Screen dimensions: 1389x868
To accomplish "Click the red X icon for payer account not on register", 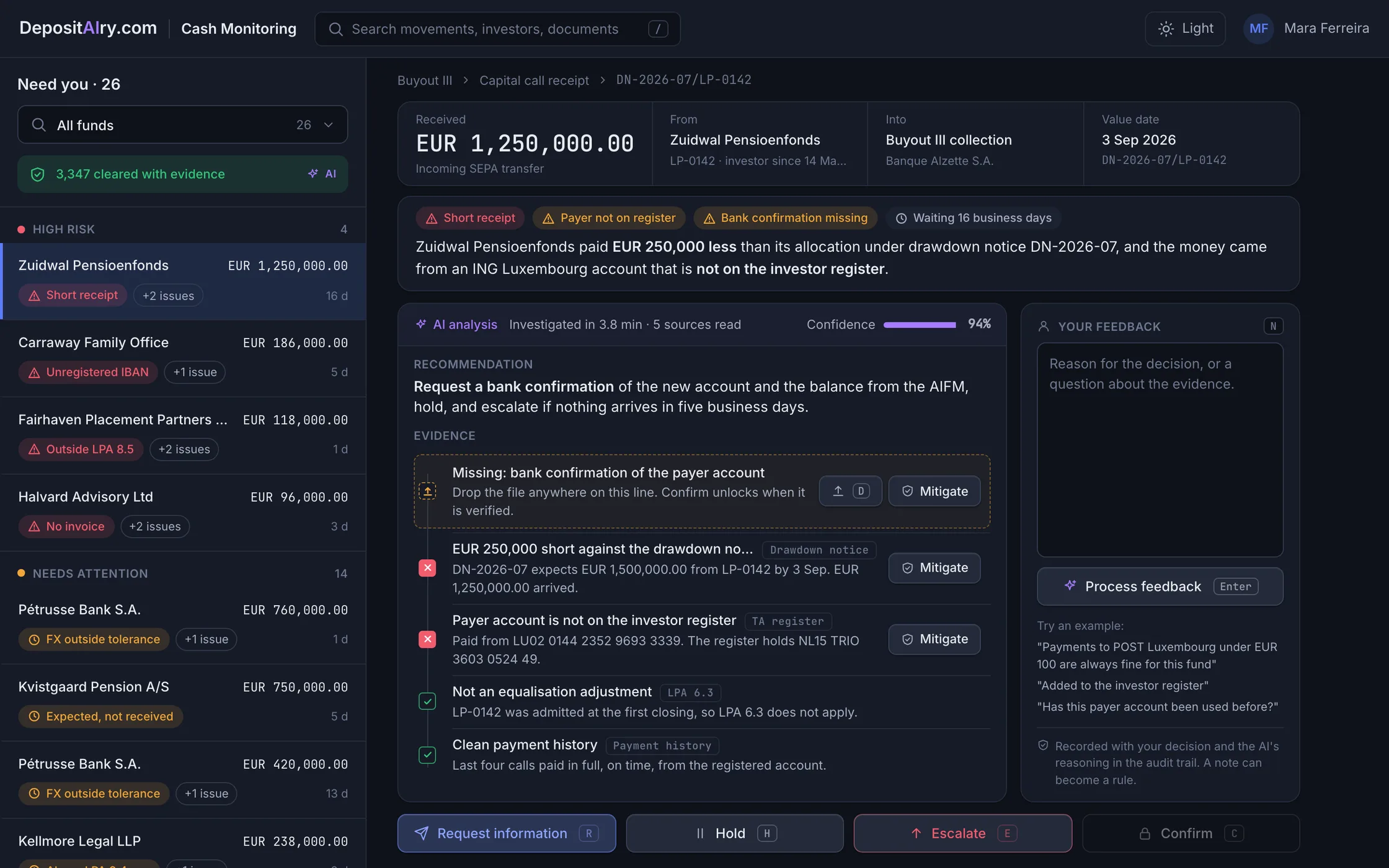I will [x=427, y=639].
